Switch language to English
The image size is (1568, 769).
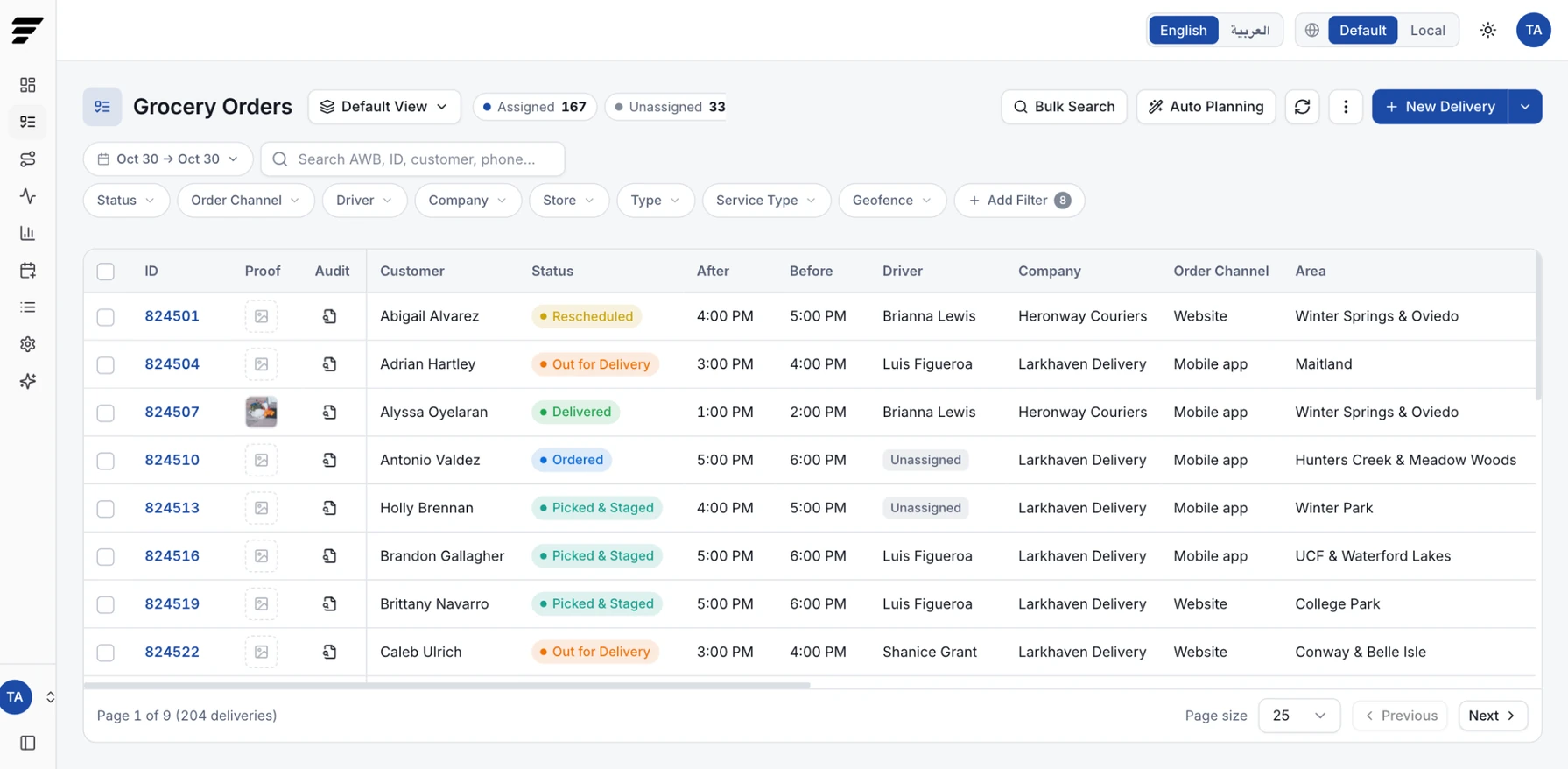(1183, 30)
